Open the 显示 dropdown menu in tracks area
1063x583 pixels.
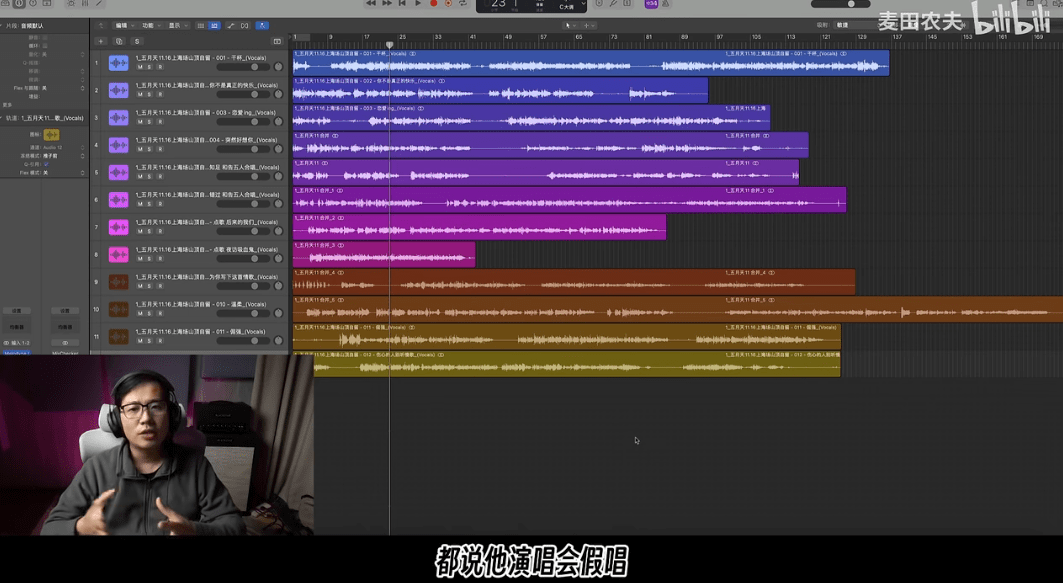tap(176, 26)
